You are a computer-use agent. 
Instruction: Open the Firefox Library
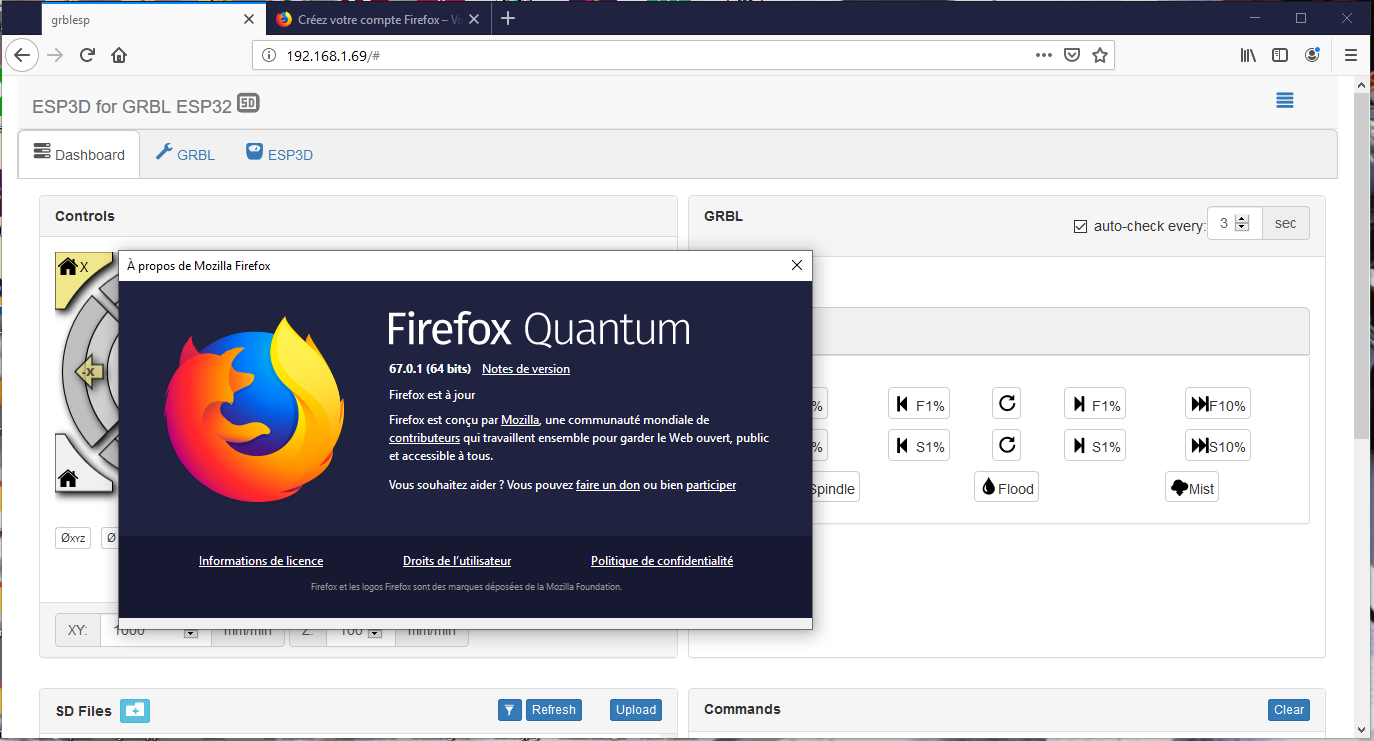(1248, 55)
